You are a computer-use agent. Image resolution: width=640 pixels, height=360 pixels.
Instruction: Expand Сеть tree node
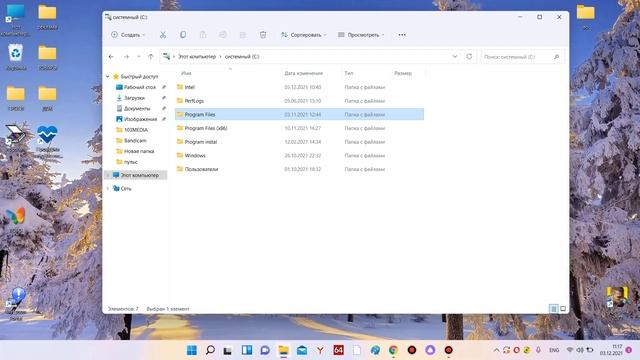tap(108, 188)
